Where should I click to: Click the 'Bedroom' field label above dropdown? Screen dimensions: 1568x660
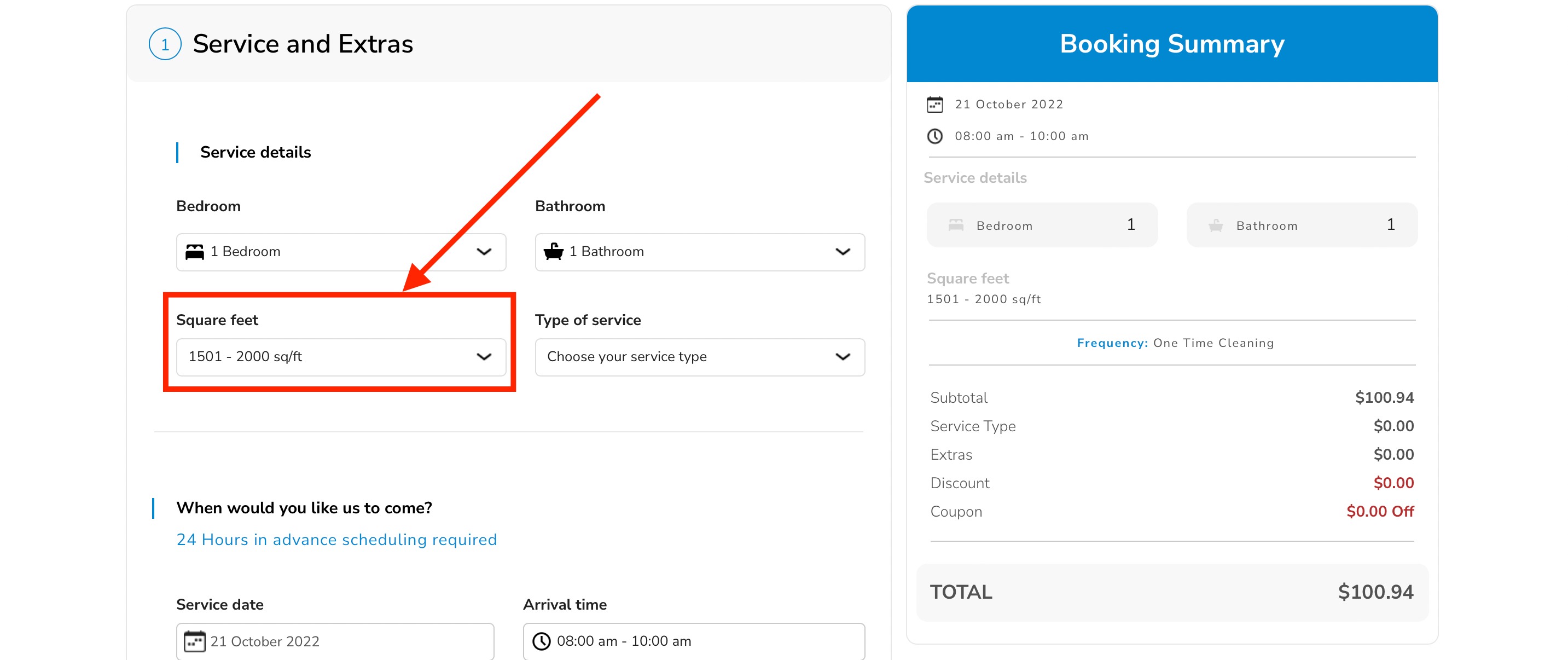[208, 206]
